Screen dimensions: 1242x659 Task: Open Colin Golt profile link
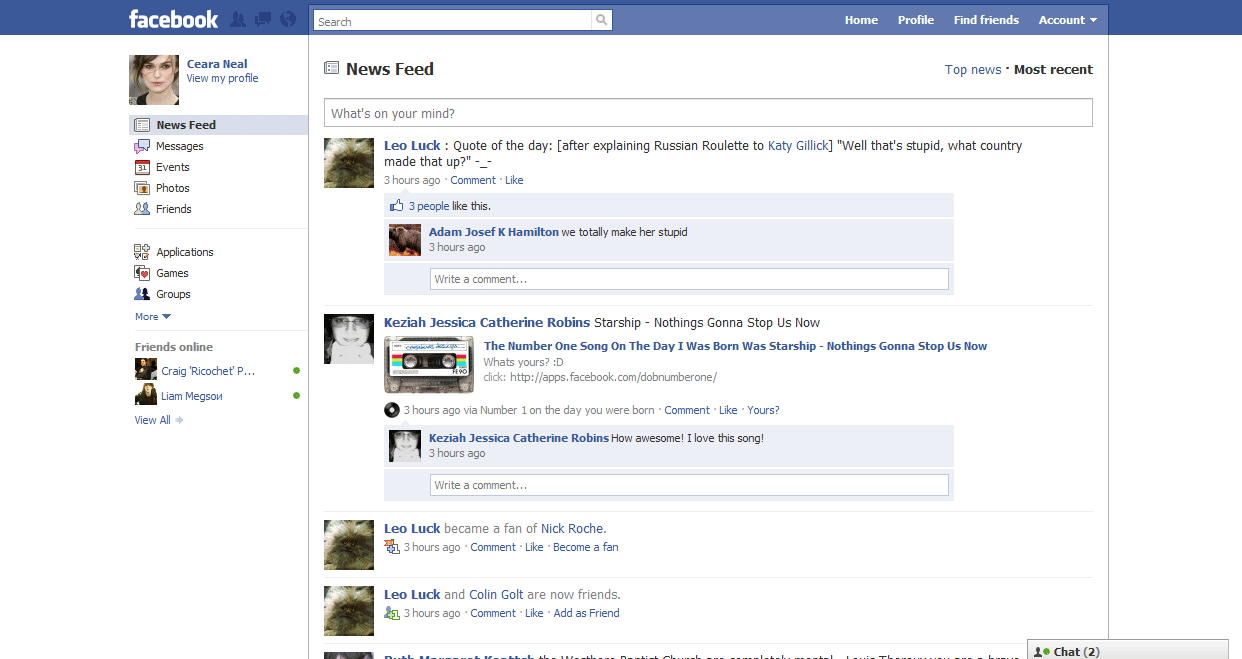(497, 595)
